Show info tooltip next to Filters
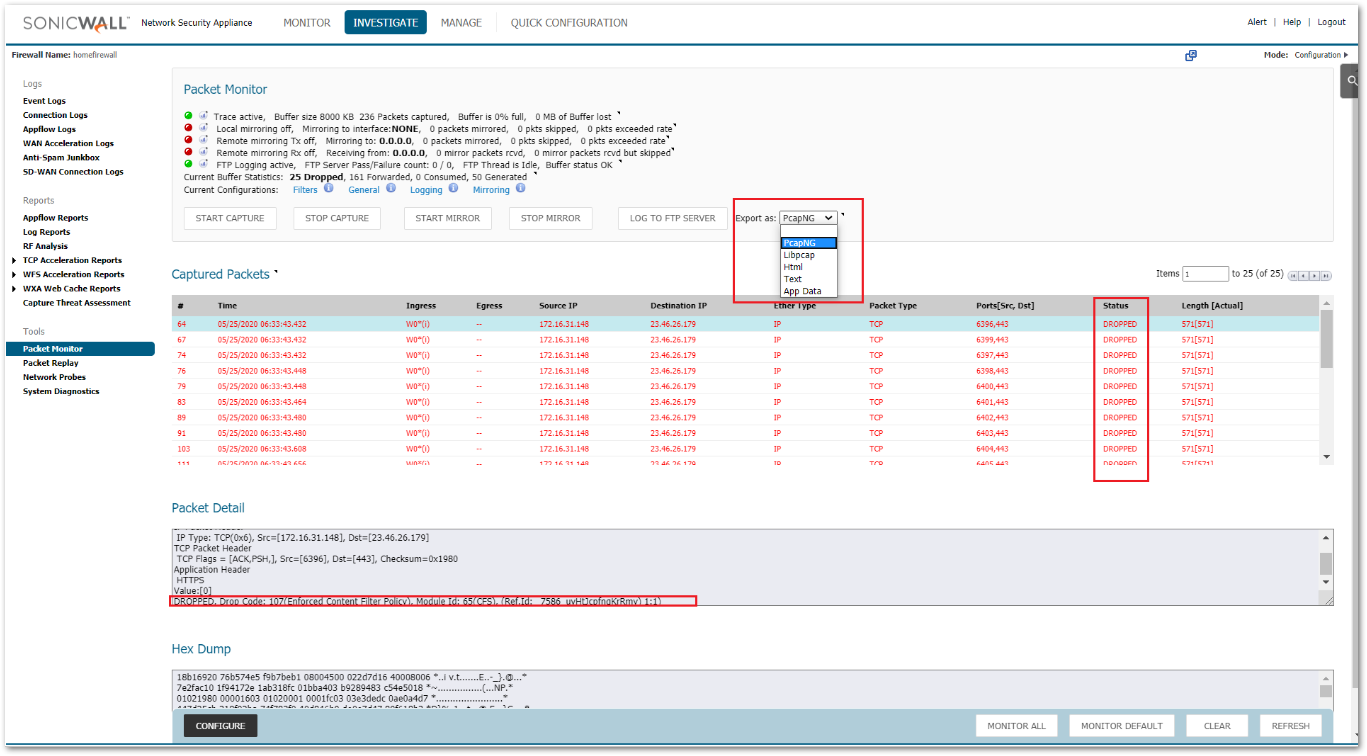 [x=329, y=188]
